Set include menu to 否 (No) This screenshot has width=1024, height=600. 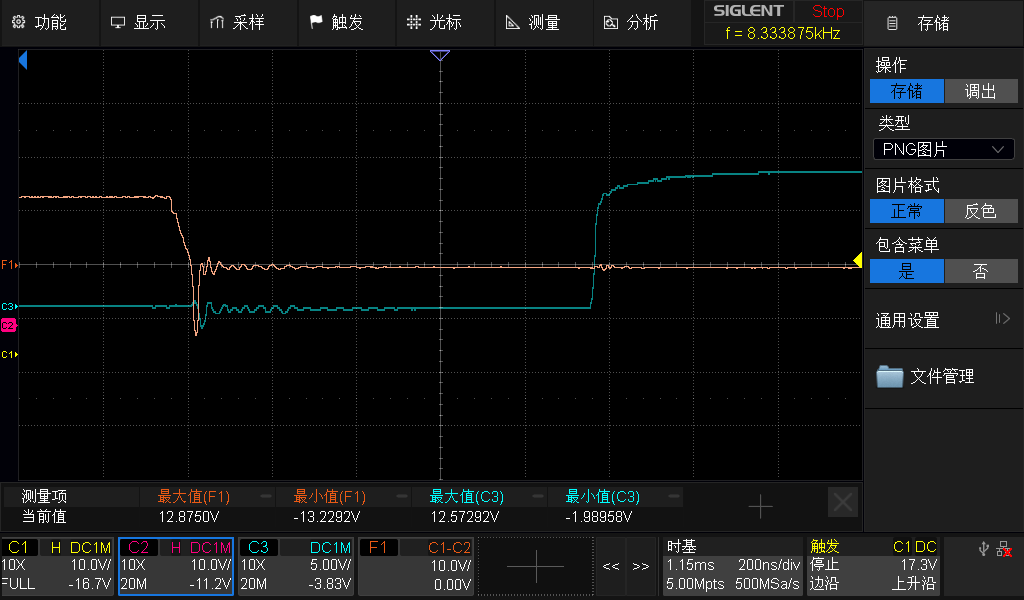click(981, 271)
